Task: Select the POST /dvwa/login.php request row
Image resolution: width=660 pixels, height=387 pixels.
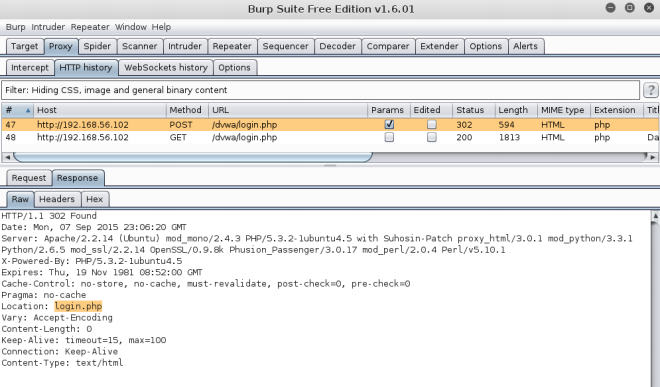Action: (330, 125)
